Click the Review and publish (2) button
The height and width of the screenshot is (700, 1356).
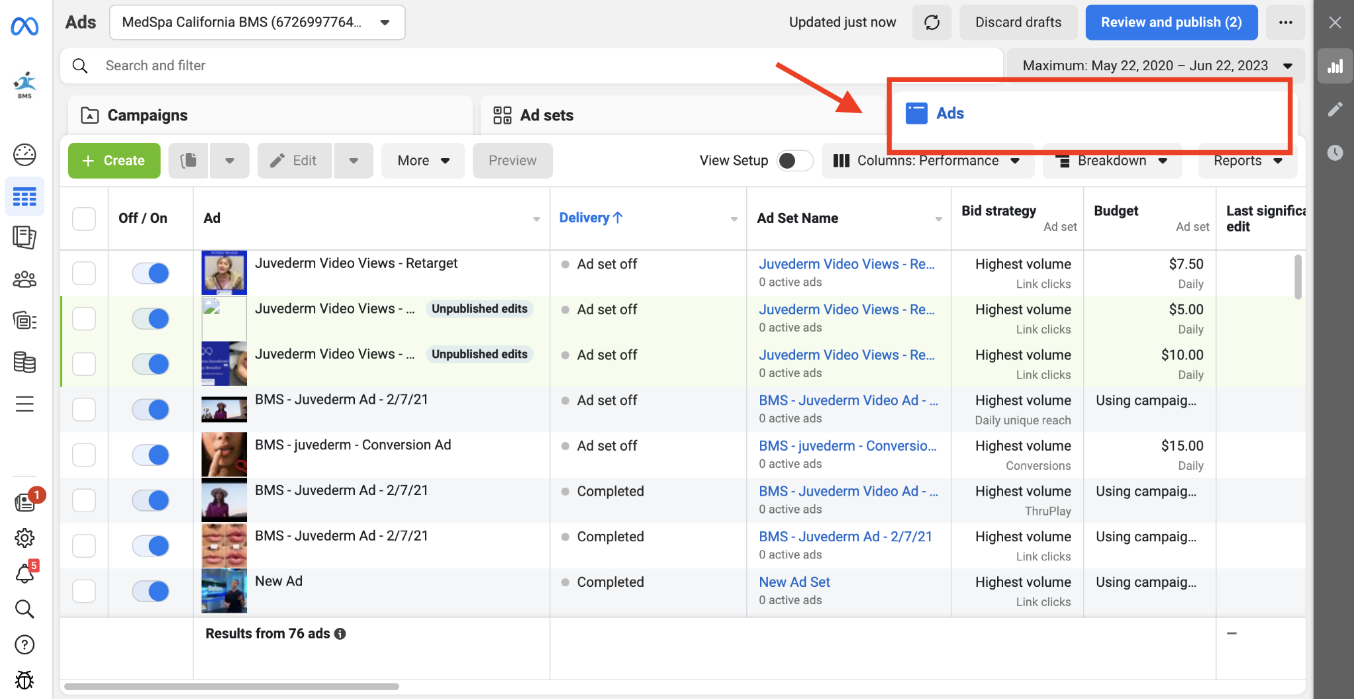point(1171,22)
